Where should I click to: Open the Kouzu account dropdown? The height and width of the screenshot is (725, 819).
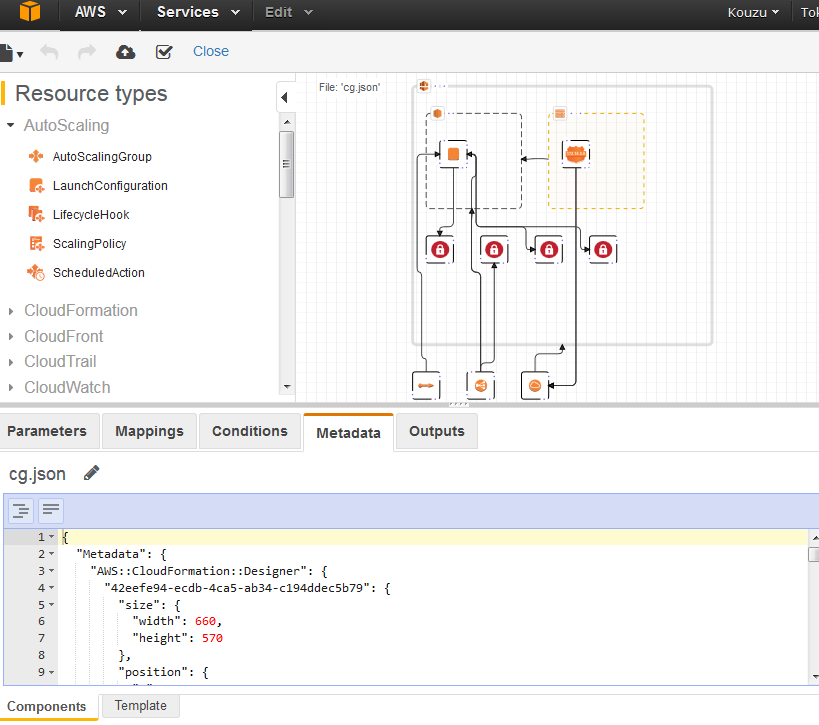(753, 13)
